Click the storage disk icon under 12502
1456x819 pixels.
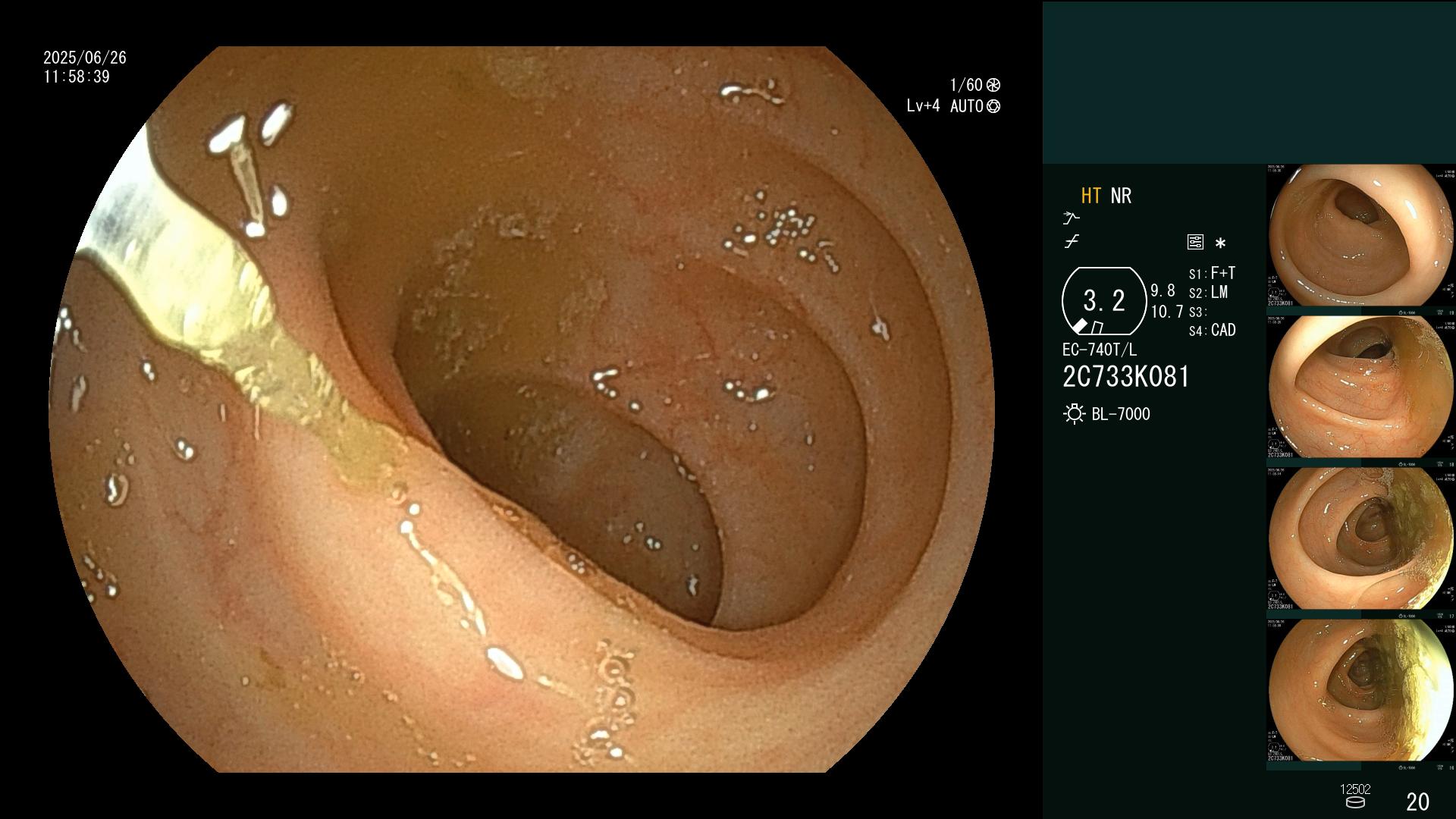(1355, 802)
